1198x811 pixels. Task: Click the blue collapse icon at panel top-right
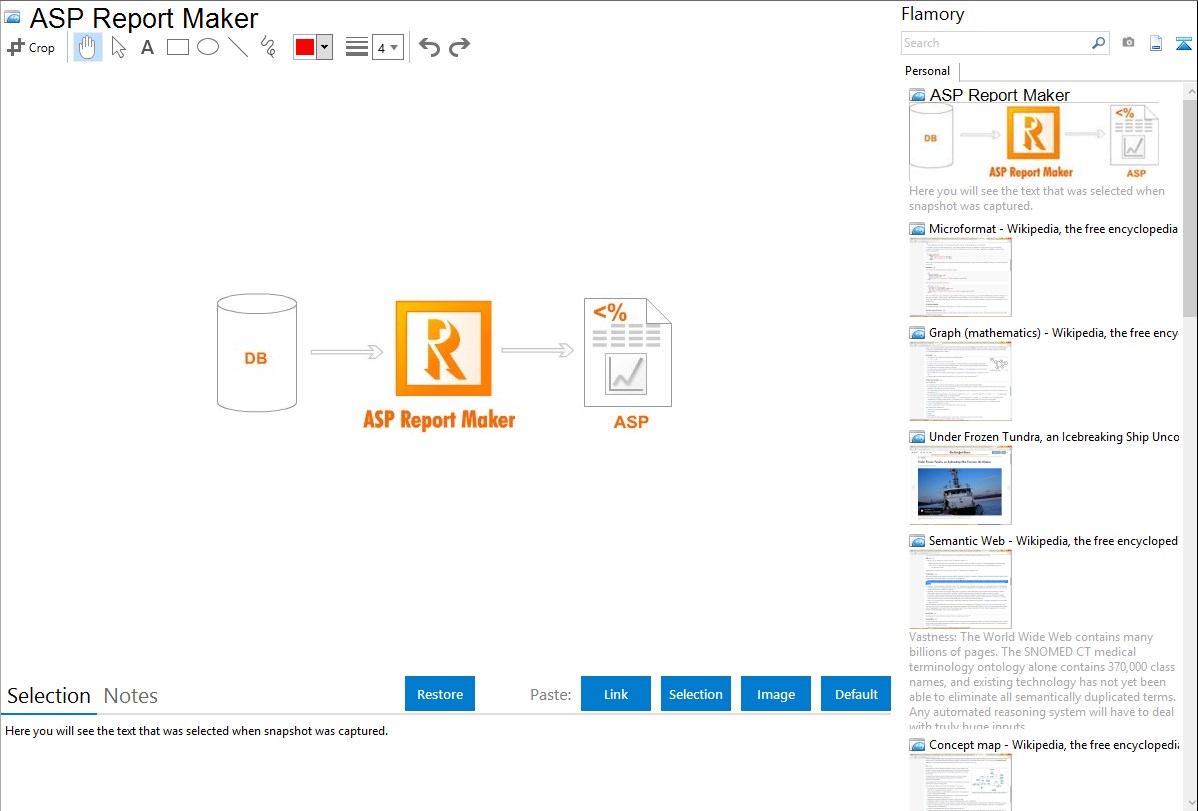tap(1183, 43)
